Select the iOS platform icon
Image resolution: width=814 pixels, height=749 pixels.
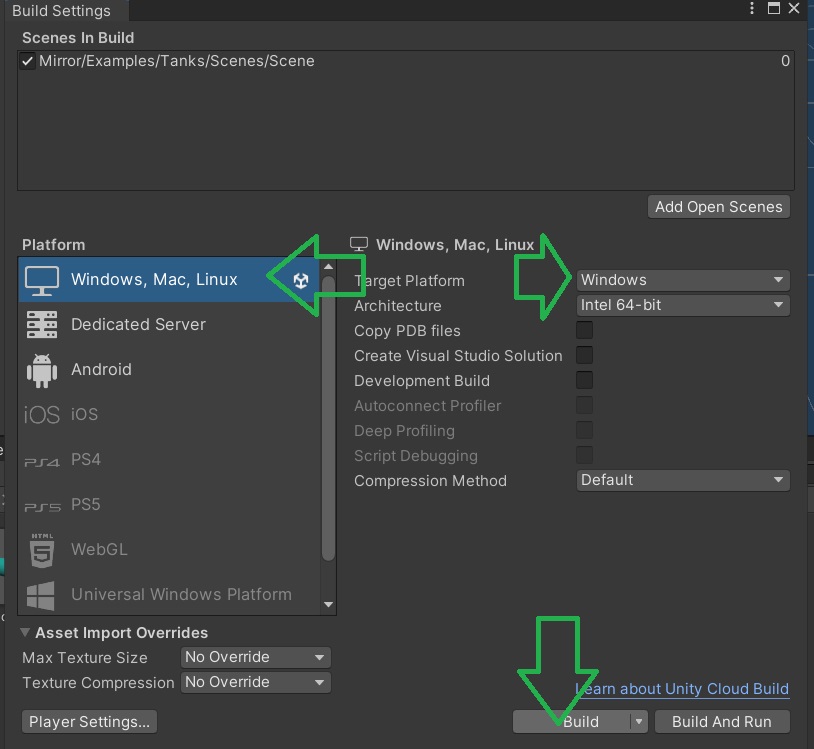[x=41, y=414]
